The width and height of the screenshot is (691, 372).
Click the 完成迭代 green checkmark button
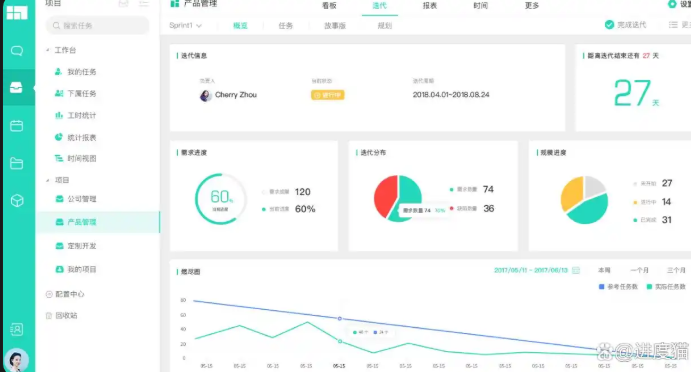pos(625,25)
